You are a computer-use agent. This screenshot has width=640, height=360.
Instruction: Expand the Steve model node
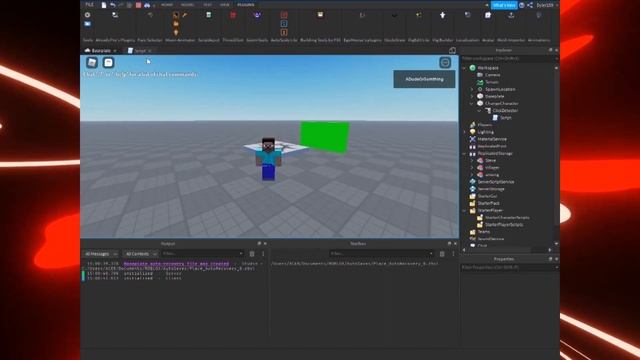coord(472,160)
